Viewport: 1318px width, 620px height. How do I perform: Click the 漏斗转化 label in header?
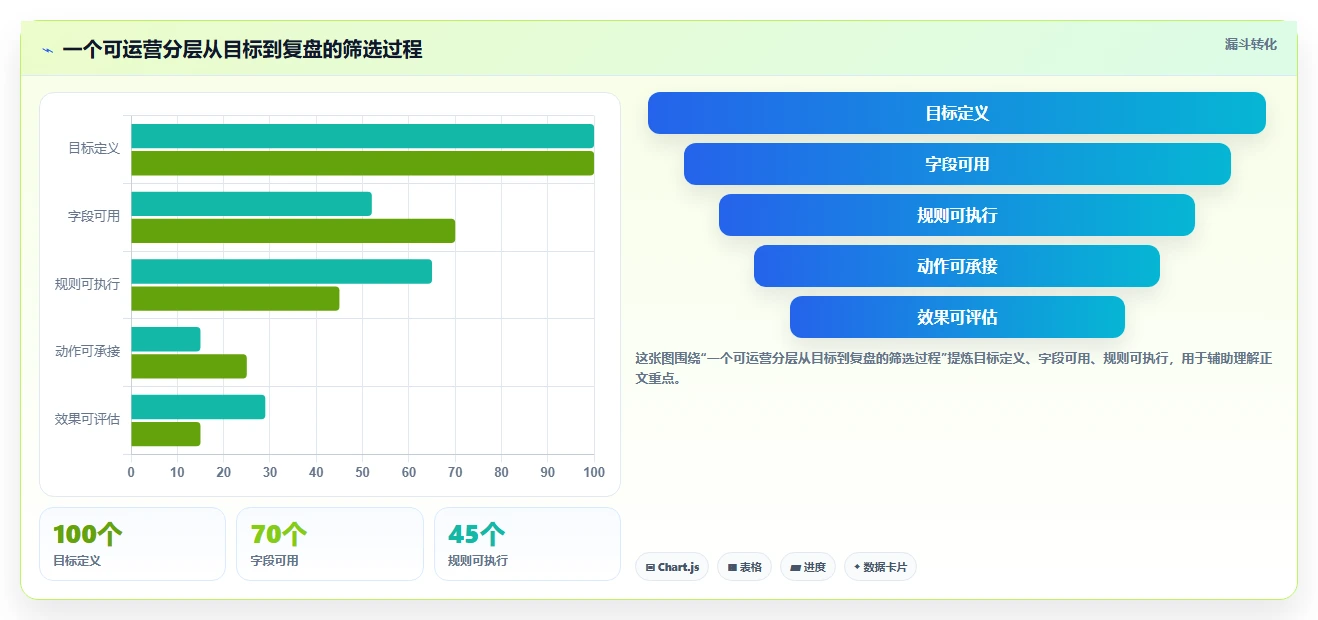[1251, 45]
